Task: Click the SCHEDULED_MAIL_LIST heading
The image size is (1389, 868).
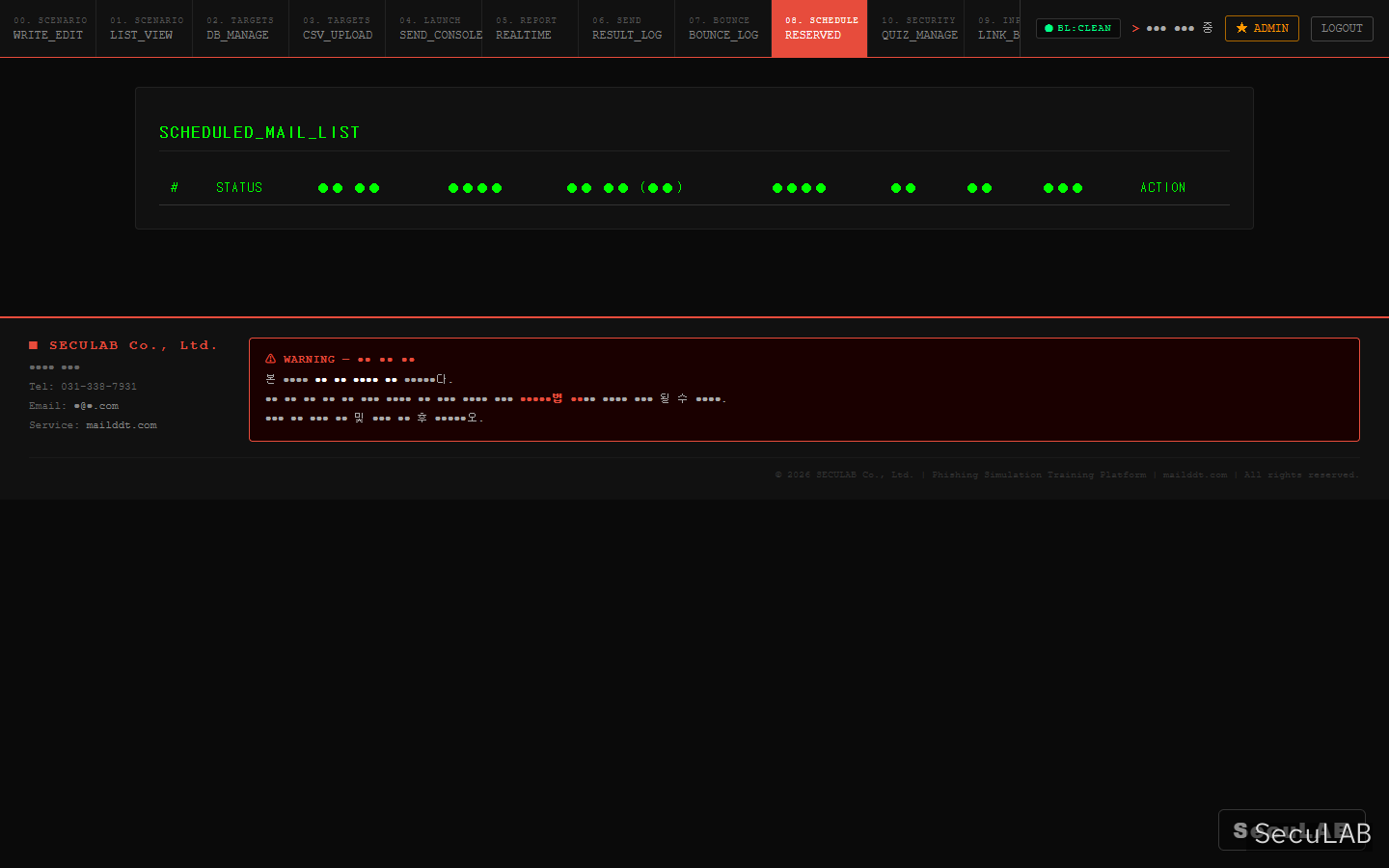Action: [x=259, y=132]
